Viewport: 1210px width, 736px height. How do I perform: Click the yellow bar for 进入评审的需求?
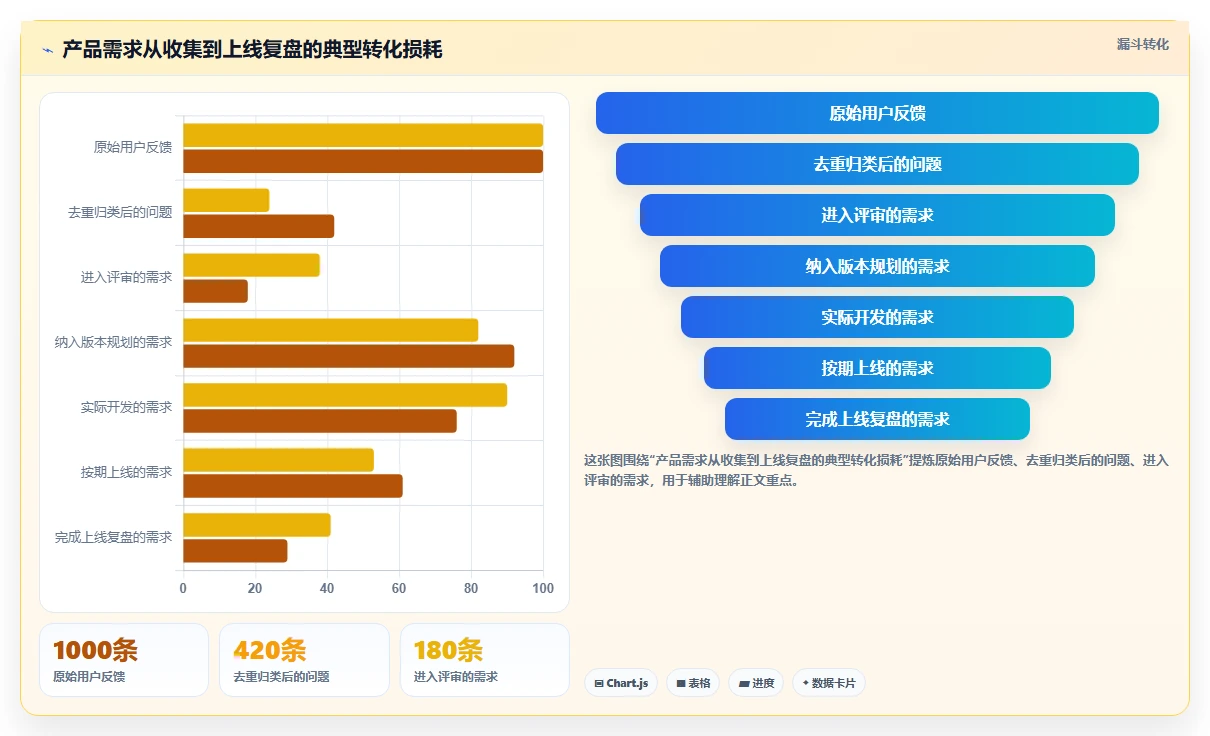tap(251, 265)
